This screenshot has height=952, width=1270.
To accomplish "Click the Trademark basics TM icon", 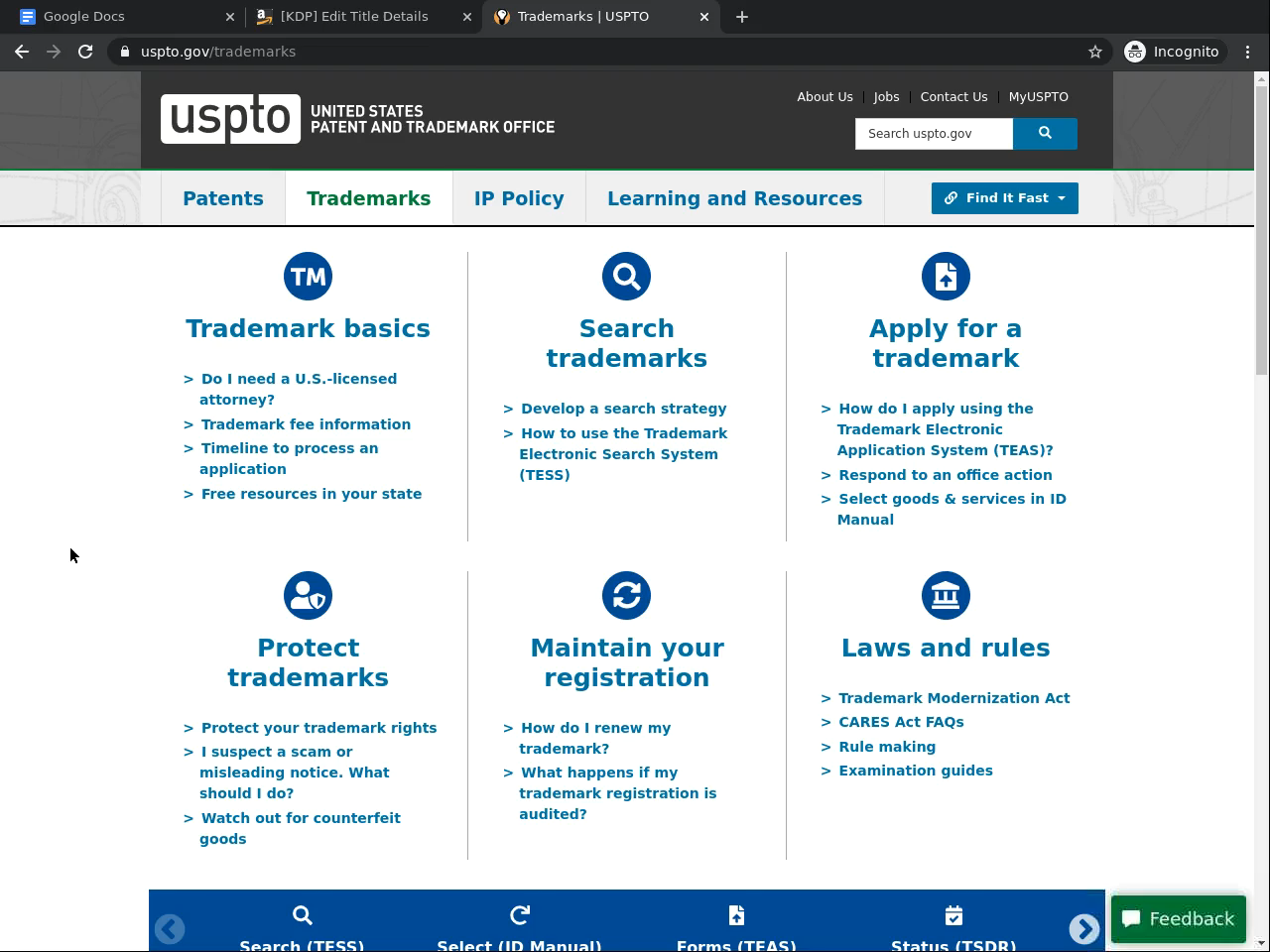I will (308, 277).
